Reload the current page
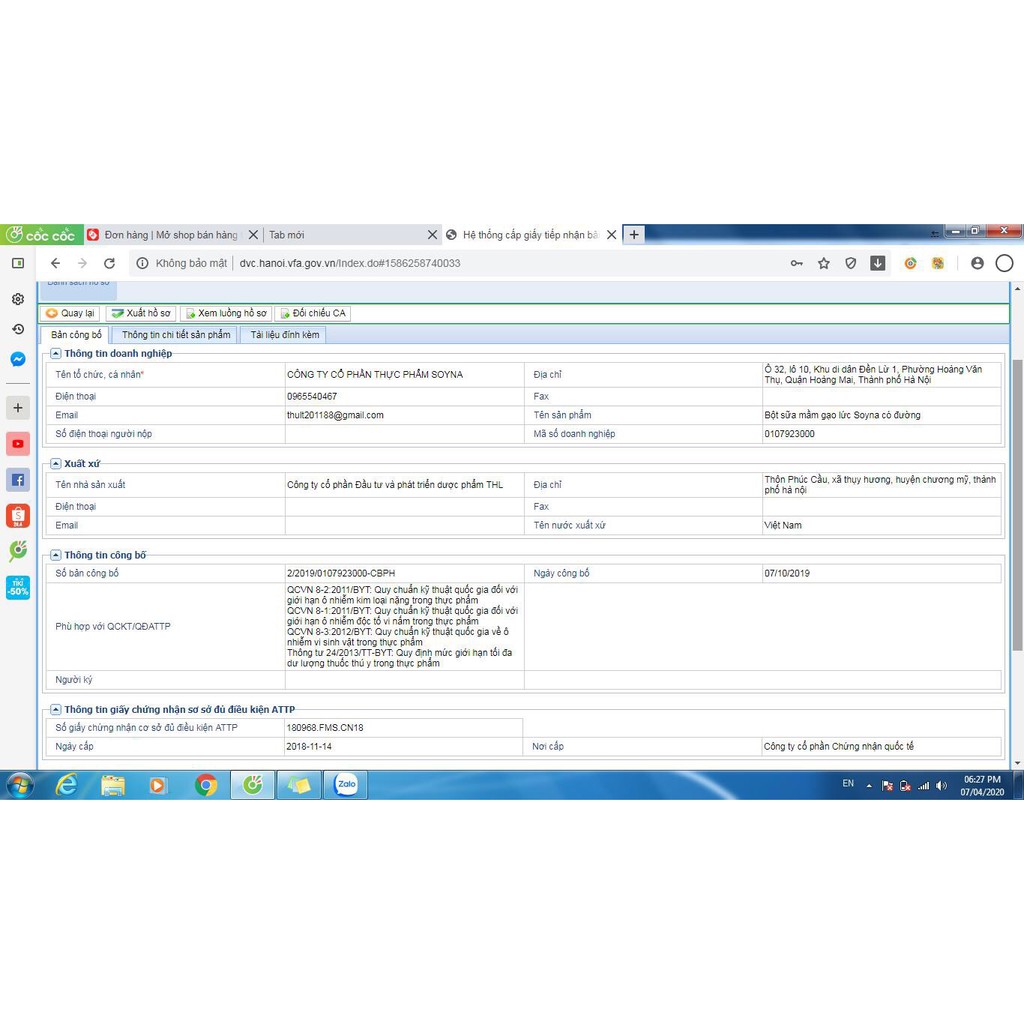1024x1024 pixels. pos(109,264)
